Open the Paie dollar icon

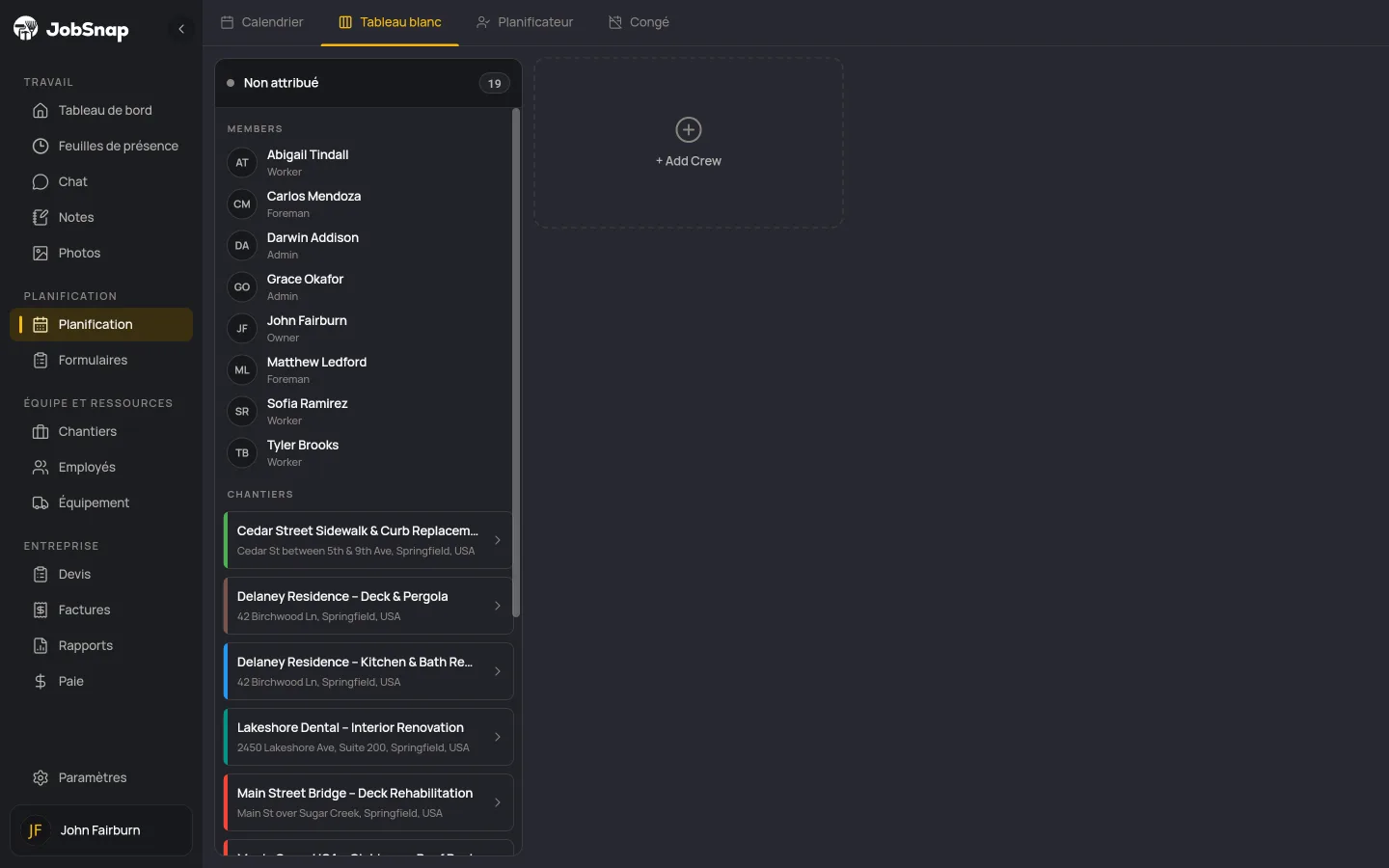pyautogui.click(x=41, y=682)
